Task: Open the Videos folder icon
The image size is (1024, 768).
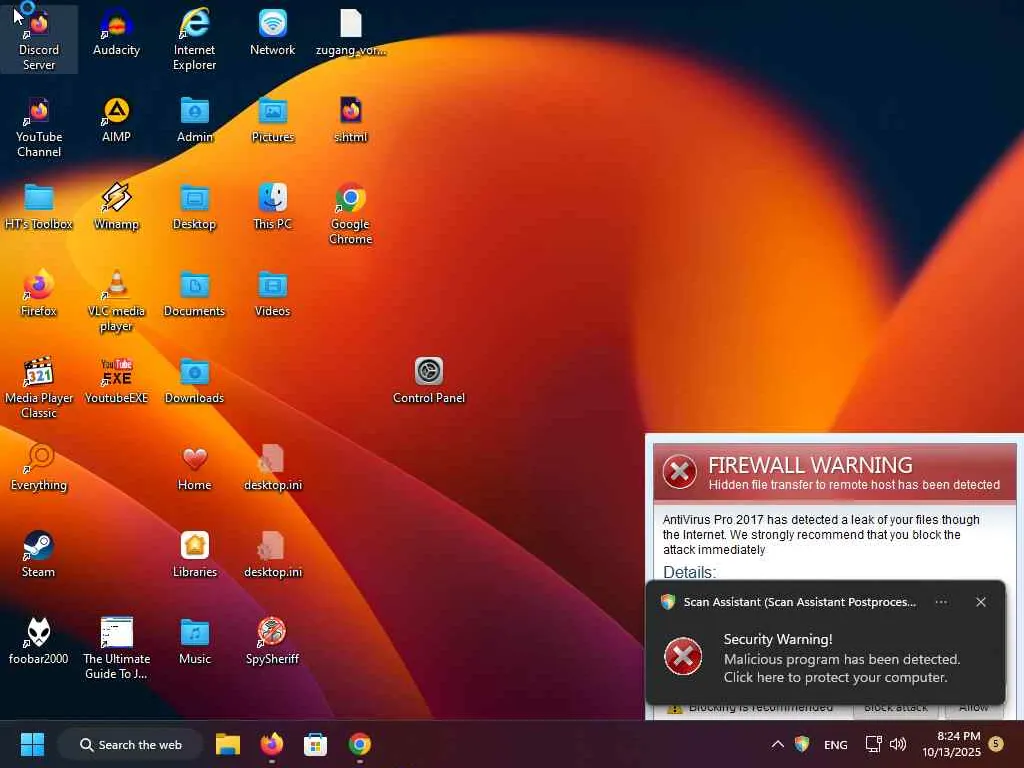Action: tap(272, 294)
